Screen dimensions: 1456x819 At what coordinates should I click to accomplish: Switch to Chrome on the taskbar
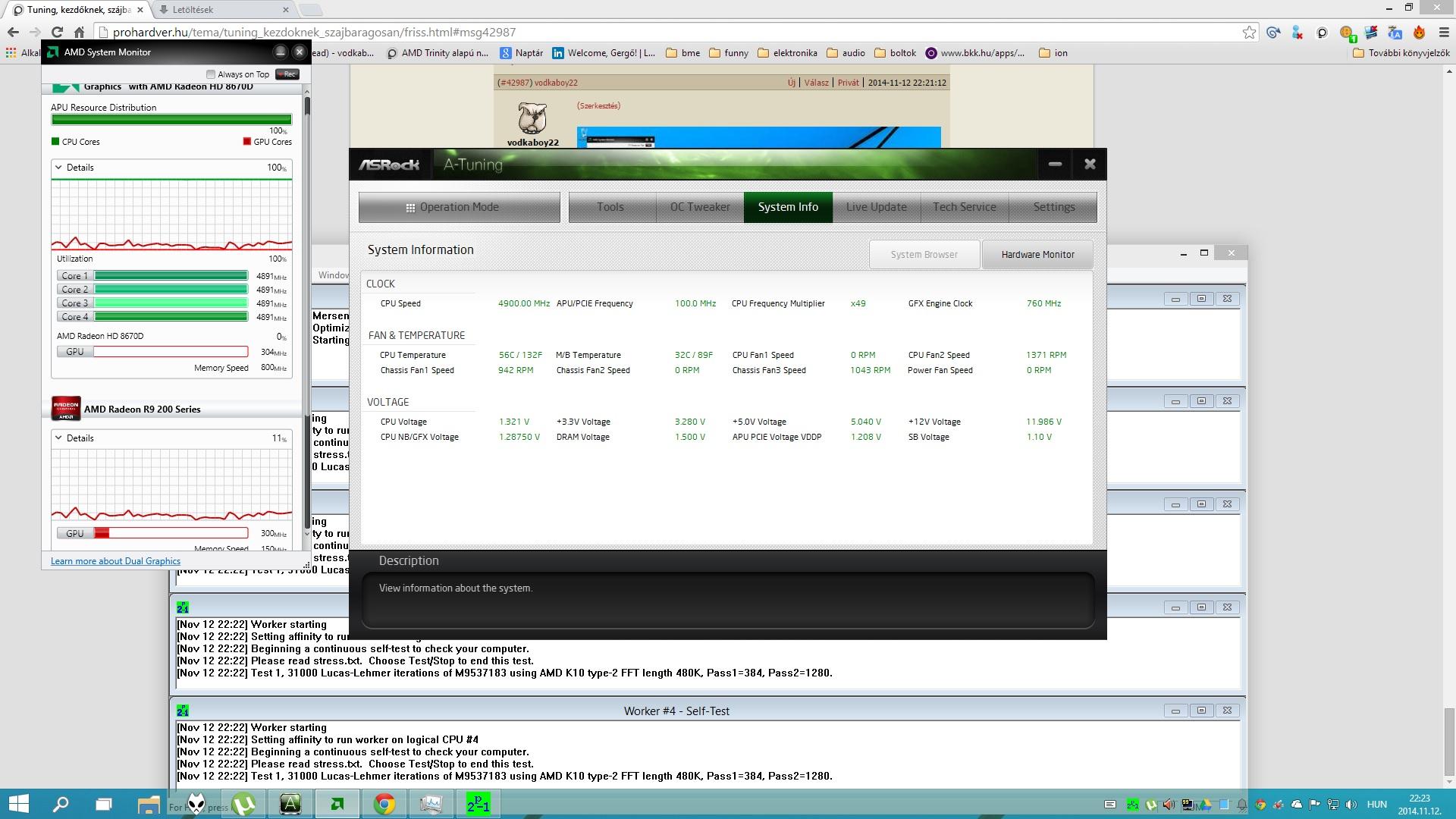[384, 804]
